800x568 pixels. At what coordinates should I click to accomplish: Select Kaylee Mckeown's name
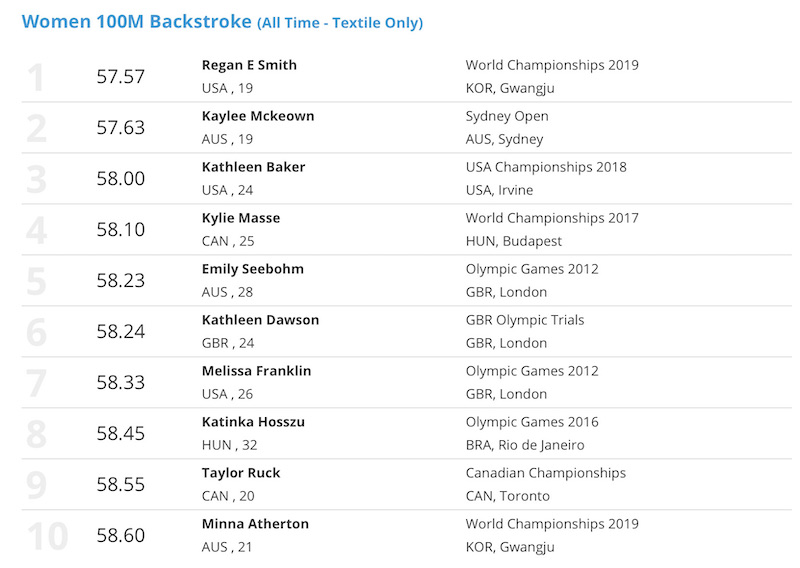[258, 116]
